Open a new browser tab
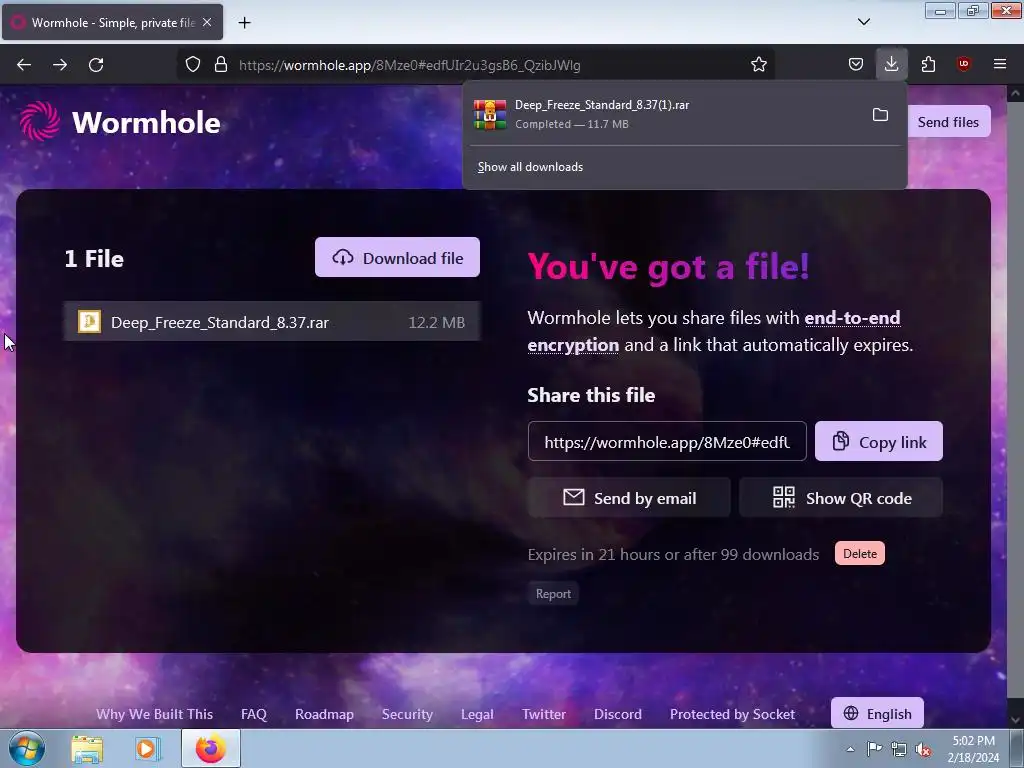 point(244,23)
